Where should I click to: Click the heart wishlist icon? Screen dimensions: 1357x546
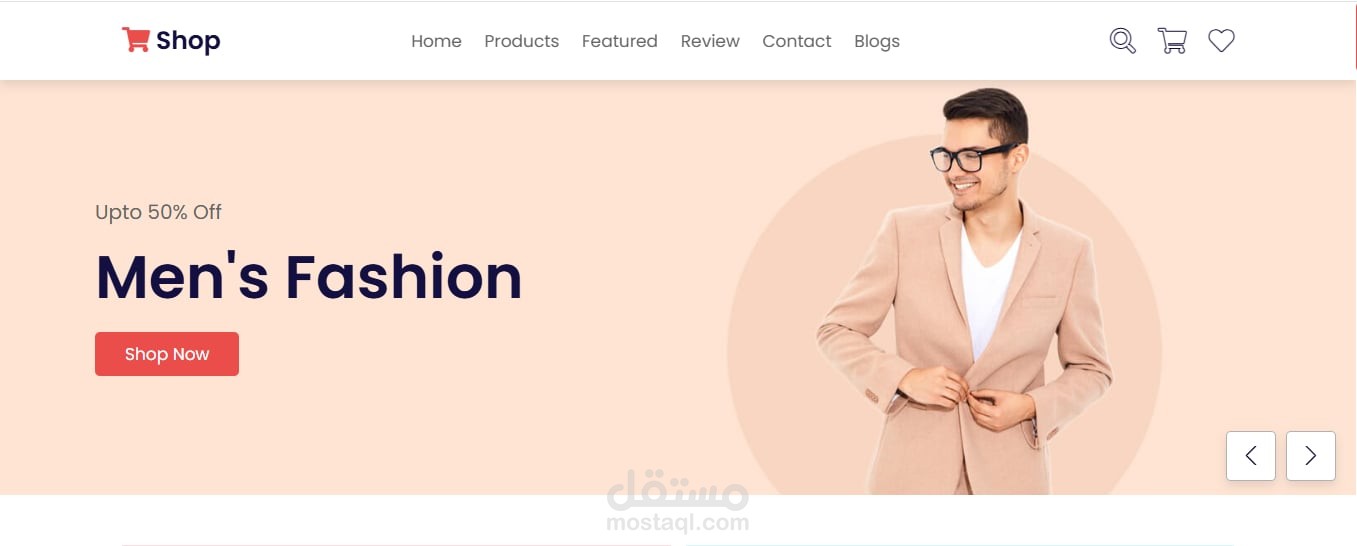click(1221, 41)
